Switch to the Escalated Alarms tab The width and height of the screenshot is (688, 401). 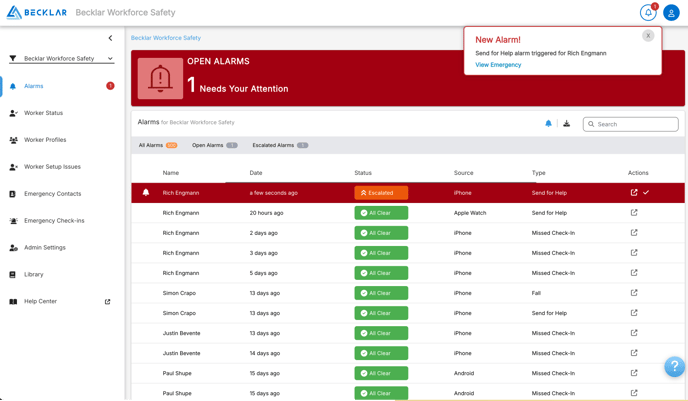[x=280, y=145]
